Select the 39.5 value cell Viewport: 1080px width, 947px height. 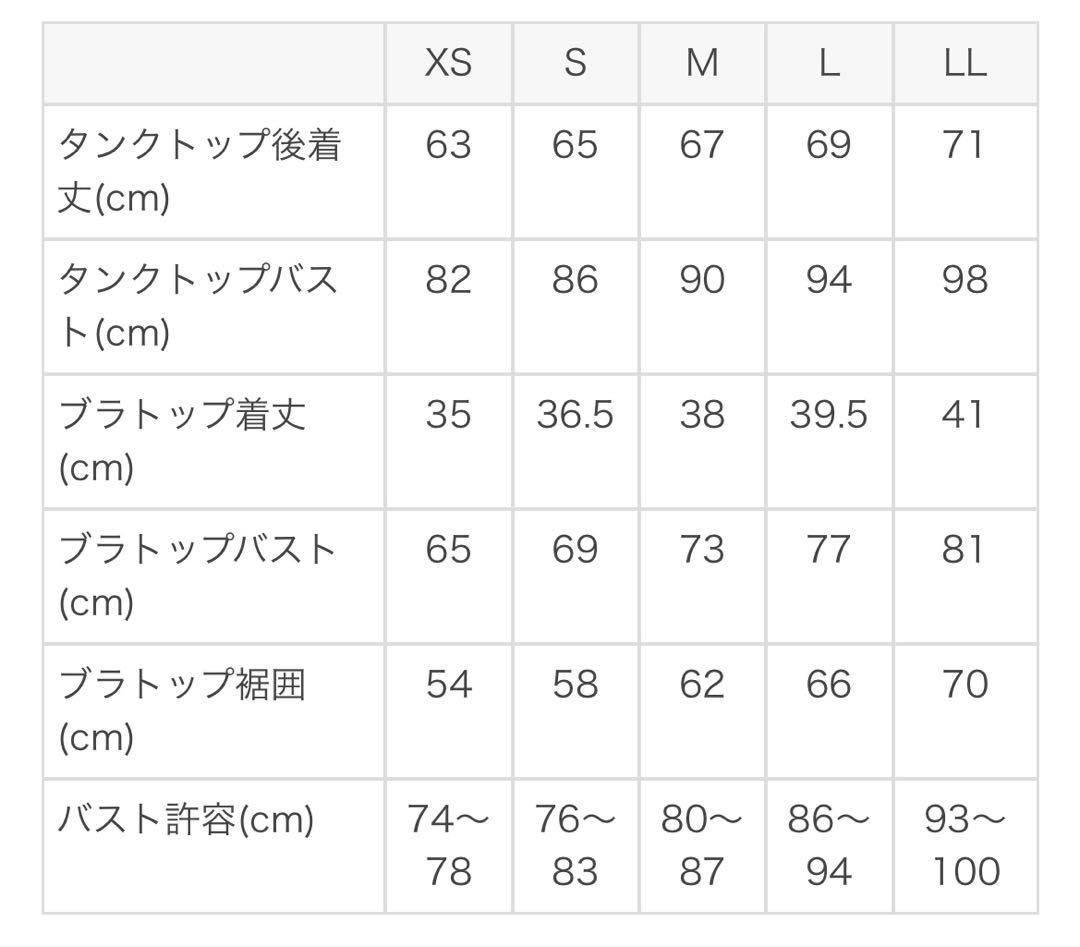point(829,414)
